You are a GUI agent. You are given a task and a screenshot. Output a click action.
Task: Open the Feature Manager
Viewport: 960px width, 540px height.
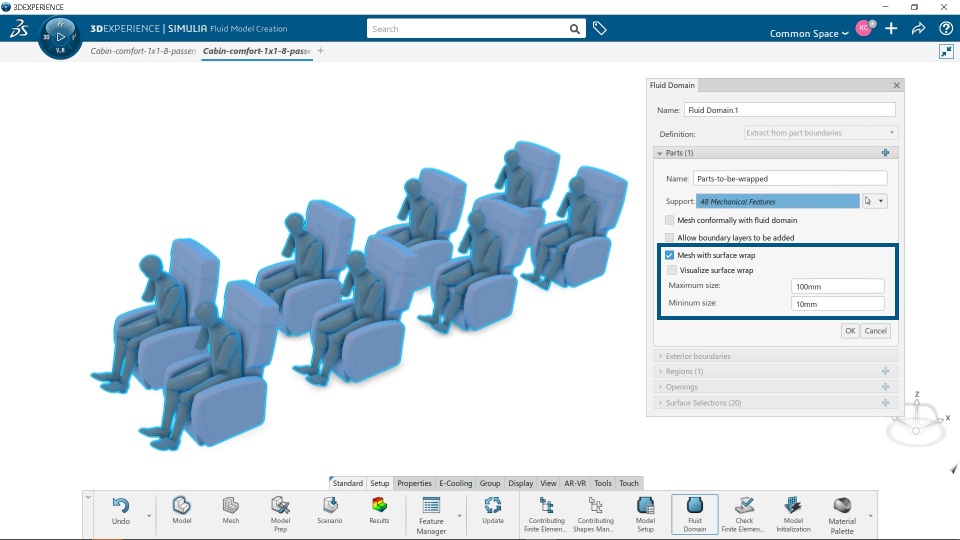pos(431,515)
